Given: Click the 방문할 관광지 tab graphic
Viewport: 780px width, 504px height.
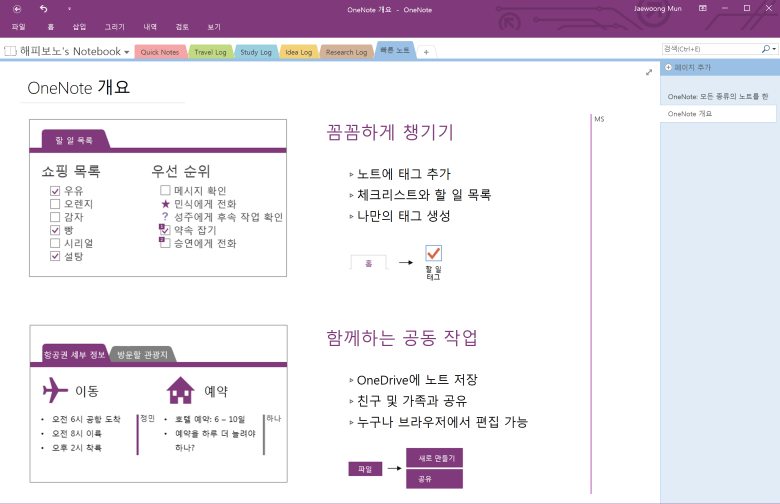Looking at the screenshot, I should tap(142, 354).
